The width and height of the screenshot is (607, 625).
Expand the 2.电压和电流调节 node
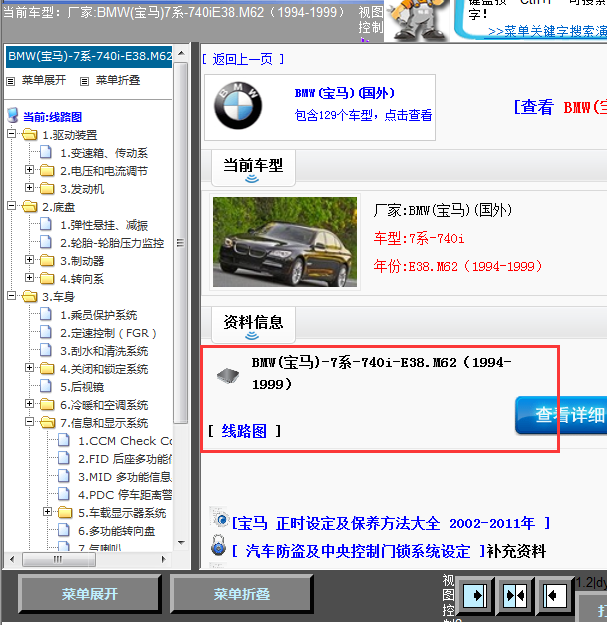[29, 169]
